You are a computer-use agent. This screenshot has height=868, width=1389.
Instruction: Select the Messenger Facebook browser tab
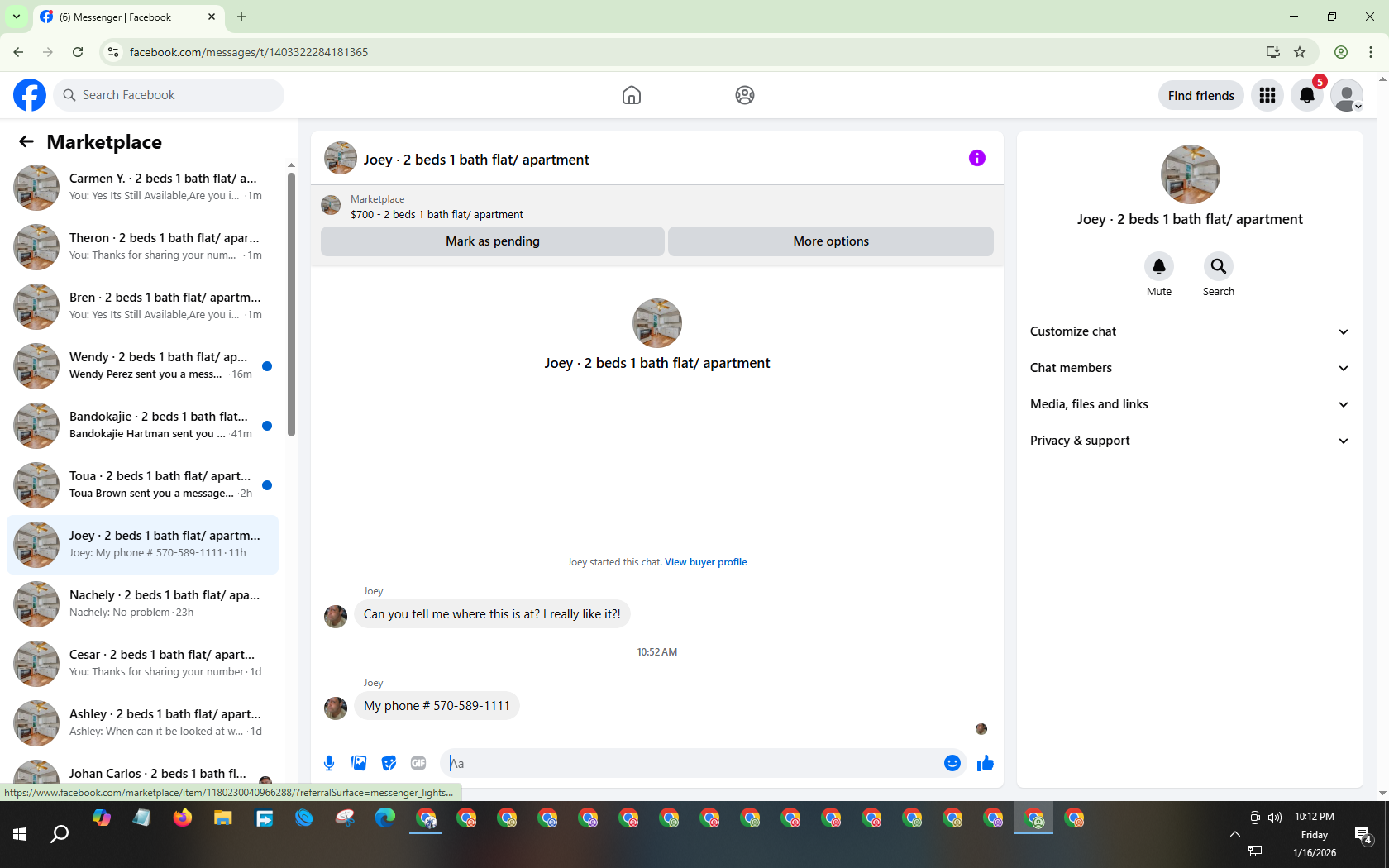pyautogui.click(x=128, y=17)
